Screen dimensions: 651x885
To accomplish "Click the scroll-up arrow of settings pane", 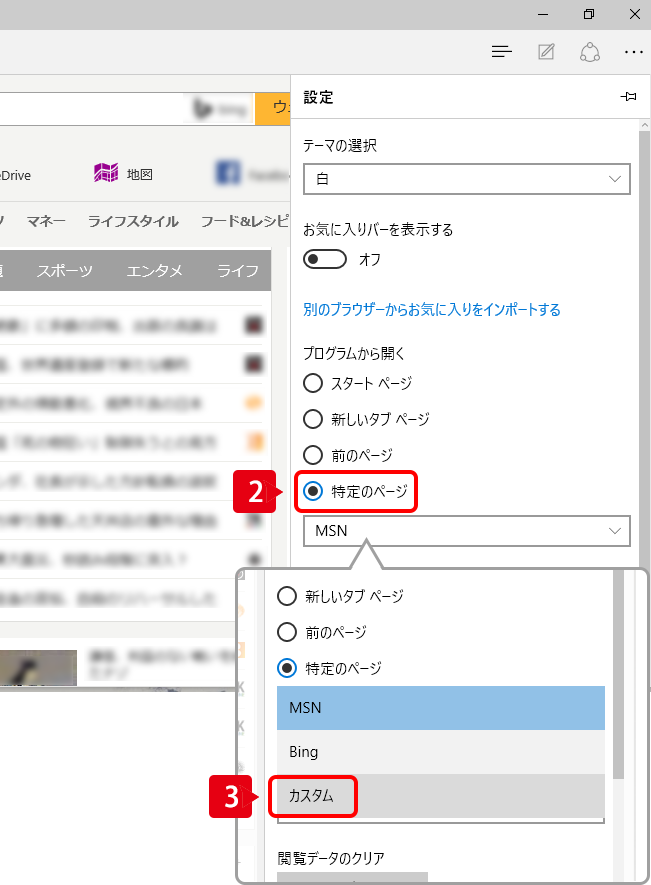I will click(x=645, y=125).
